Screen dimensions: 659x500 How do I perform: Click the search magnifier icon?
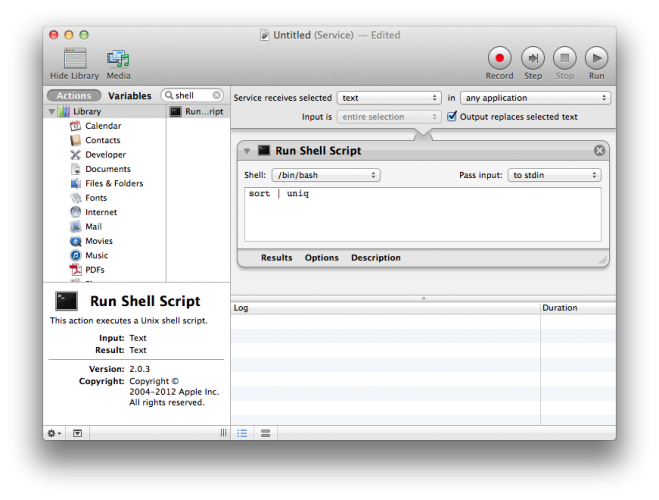point(169,95)
